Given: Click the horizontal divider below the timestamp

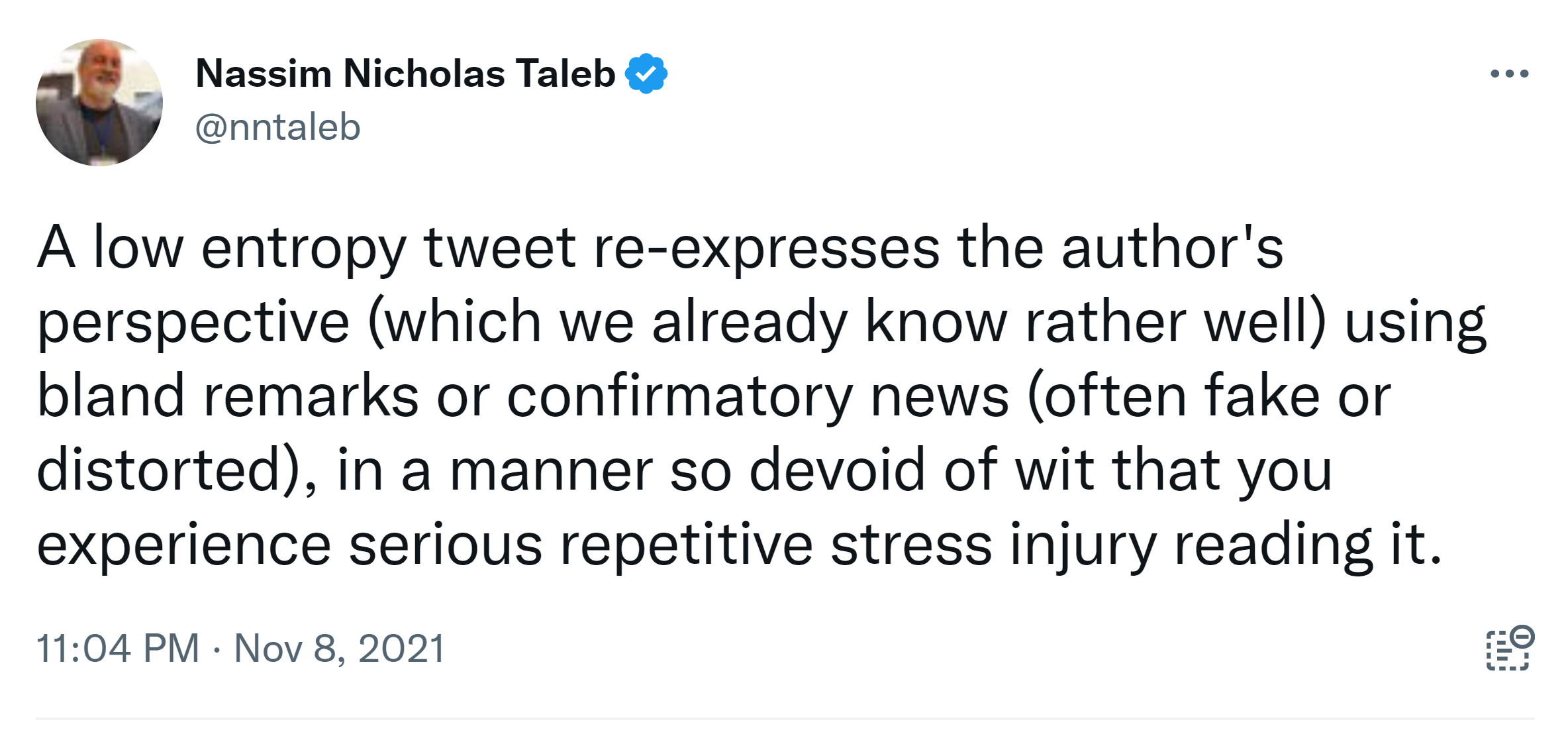Looking at the screenshot, I should pyautogui.click(x=784, y=718).
